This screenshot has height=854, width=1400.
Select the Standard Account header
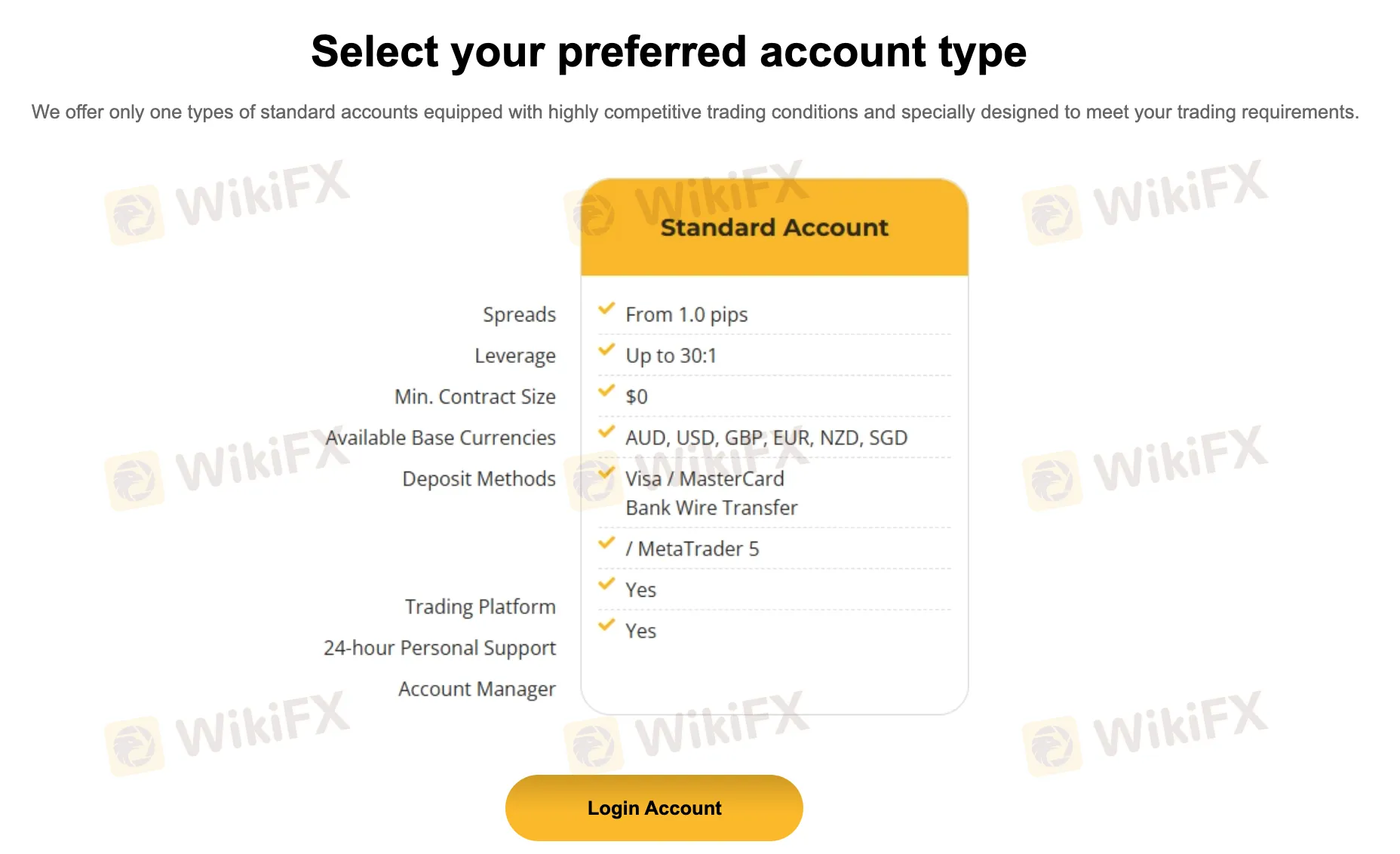(x=774, y=228)
